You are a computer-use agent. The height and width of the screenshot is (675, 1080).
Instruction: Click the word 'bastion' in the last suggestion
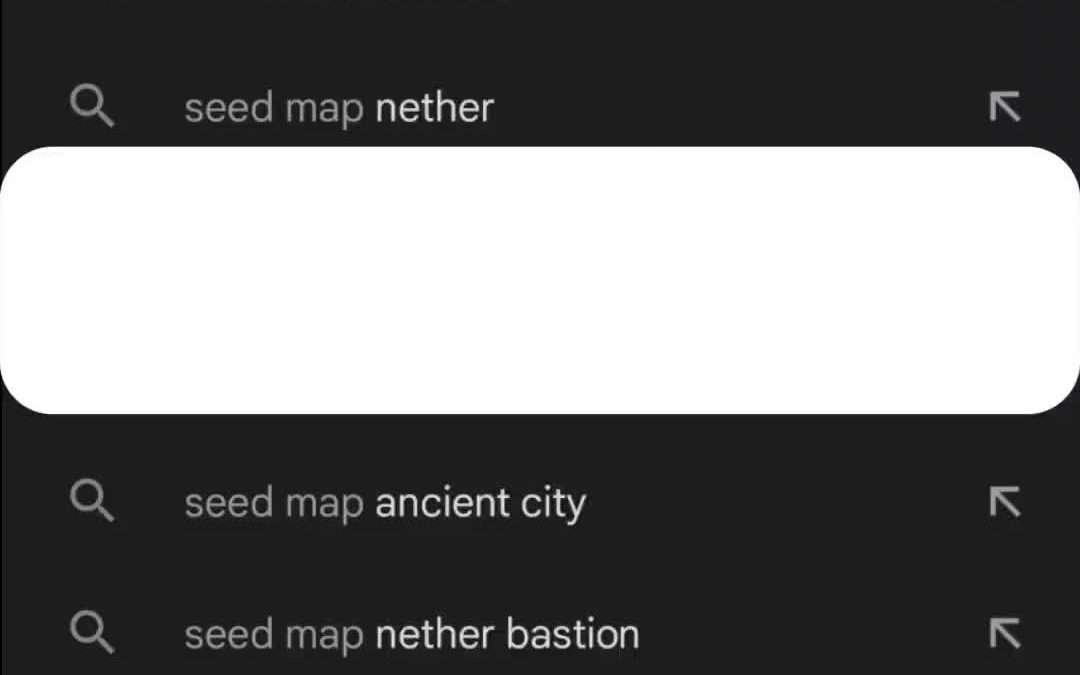573,634
